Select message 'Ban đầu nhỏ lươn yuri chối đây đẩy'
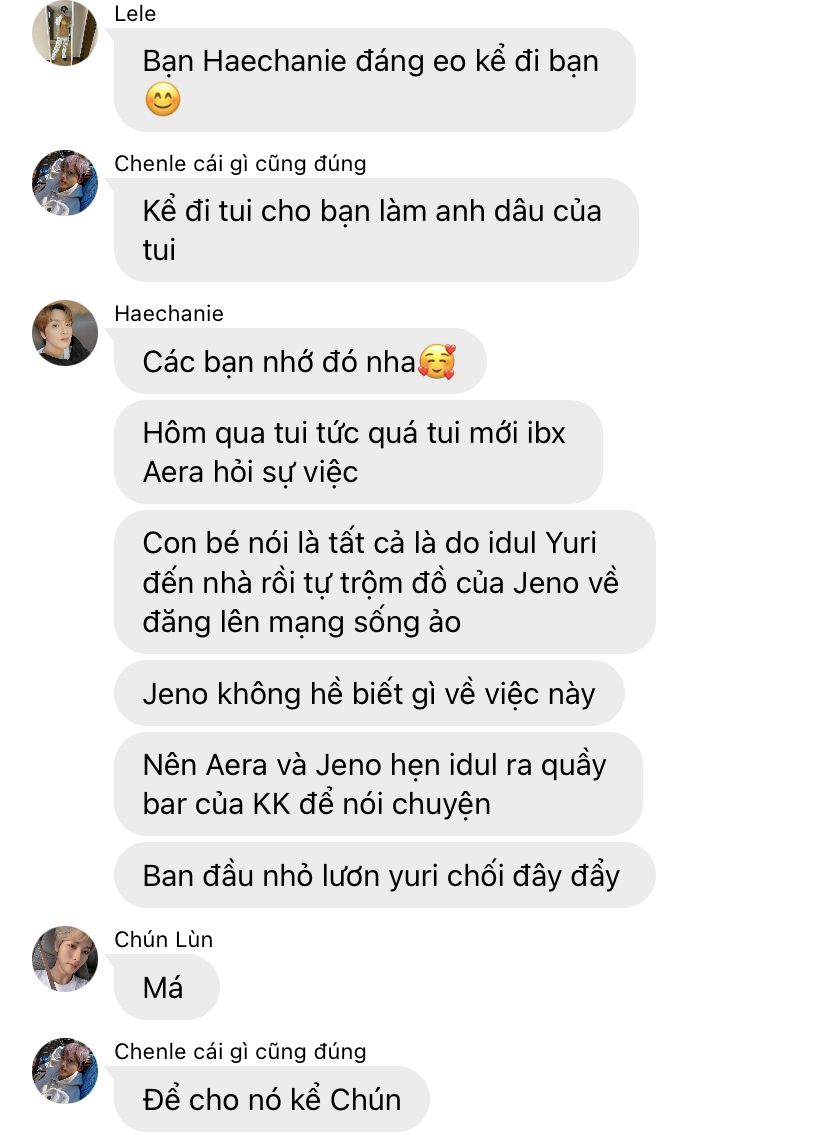This screenshot has width=828, height=1135. click(x=385, y=875)
